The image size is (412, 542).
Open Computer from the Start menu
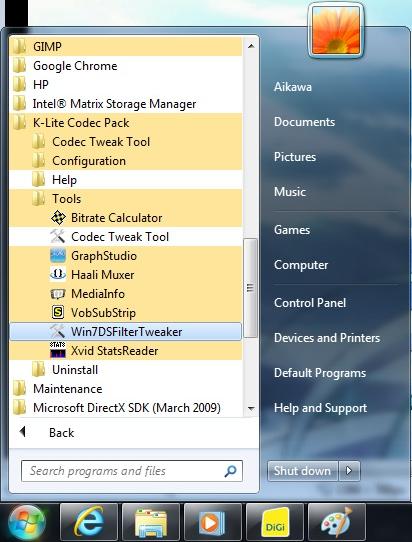[x=301, y=265]
